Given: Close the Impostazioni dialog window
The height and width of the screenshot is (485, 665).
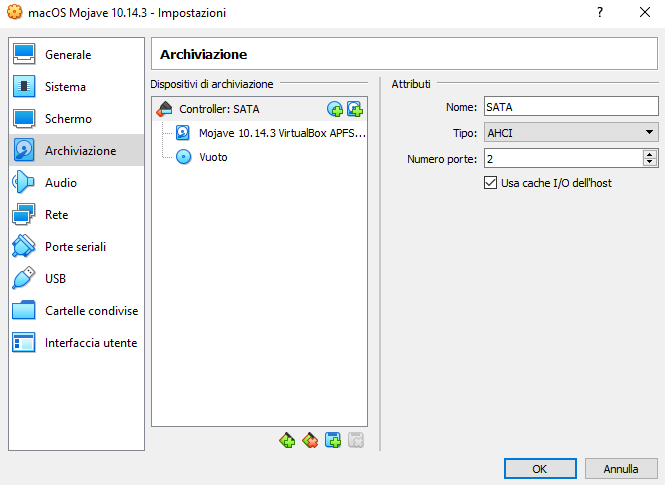Looking at the screenshot, I should pos(645,12).
